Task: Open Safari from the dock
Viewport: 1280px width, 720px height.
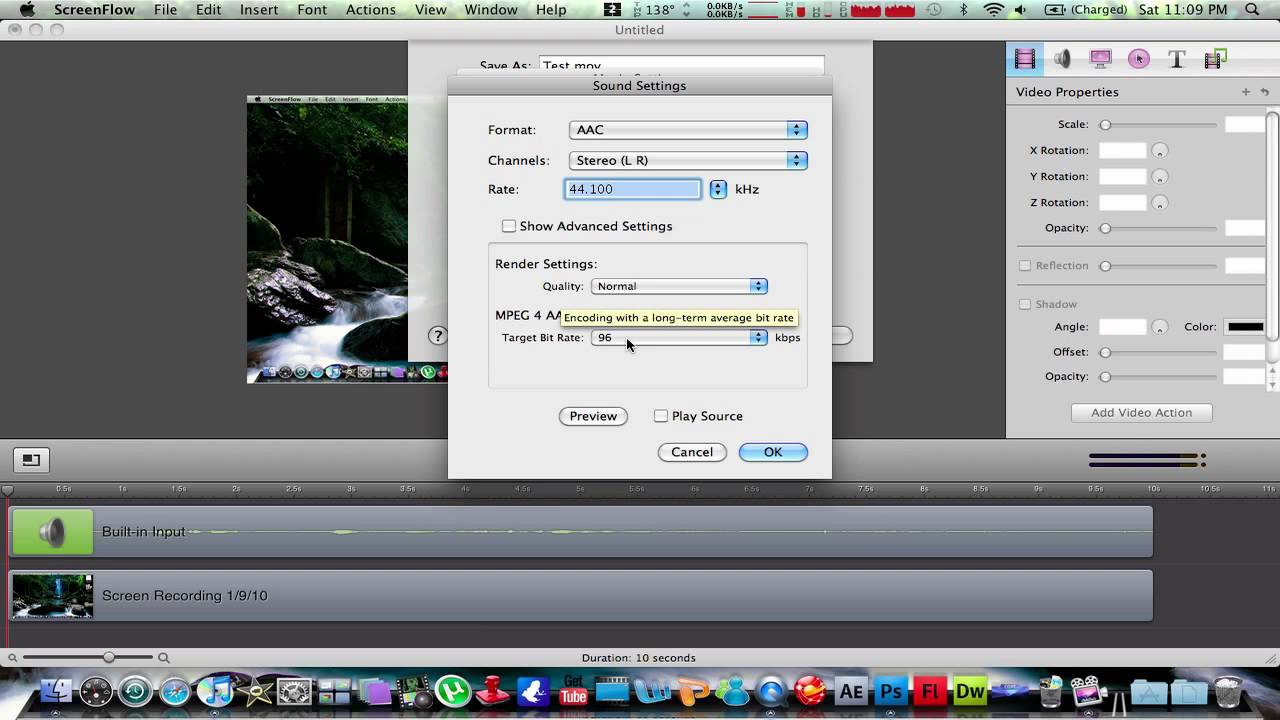Action: pos(175,691)
